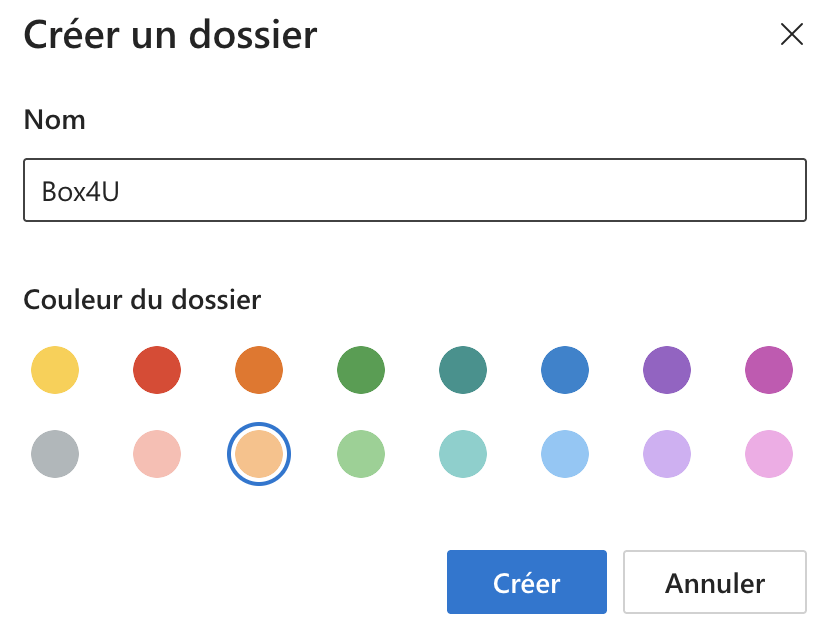Choose the magenta folder color
The image size is (826, 630).
(x=769, y=371)
